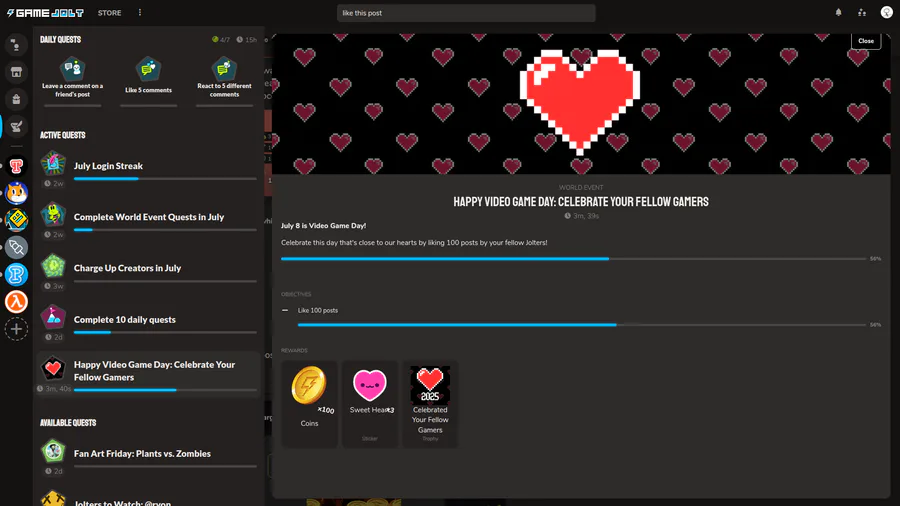Open the friends icon in top bar
900x506 pixels.
click(862, 13)
